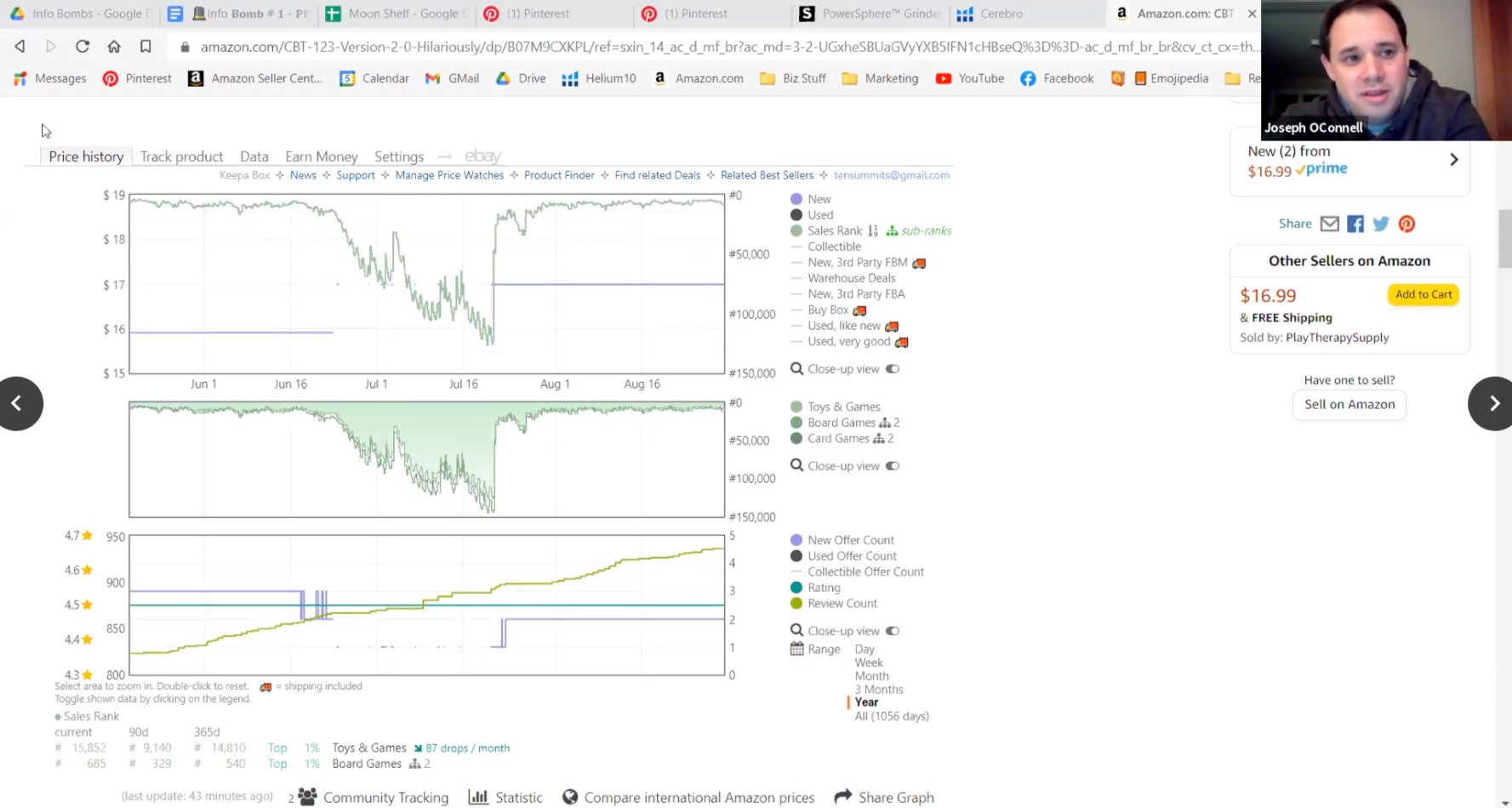Share product on Pinterest icon
1512x808 pixels.
click(x=1406, y=224)
